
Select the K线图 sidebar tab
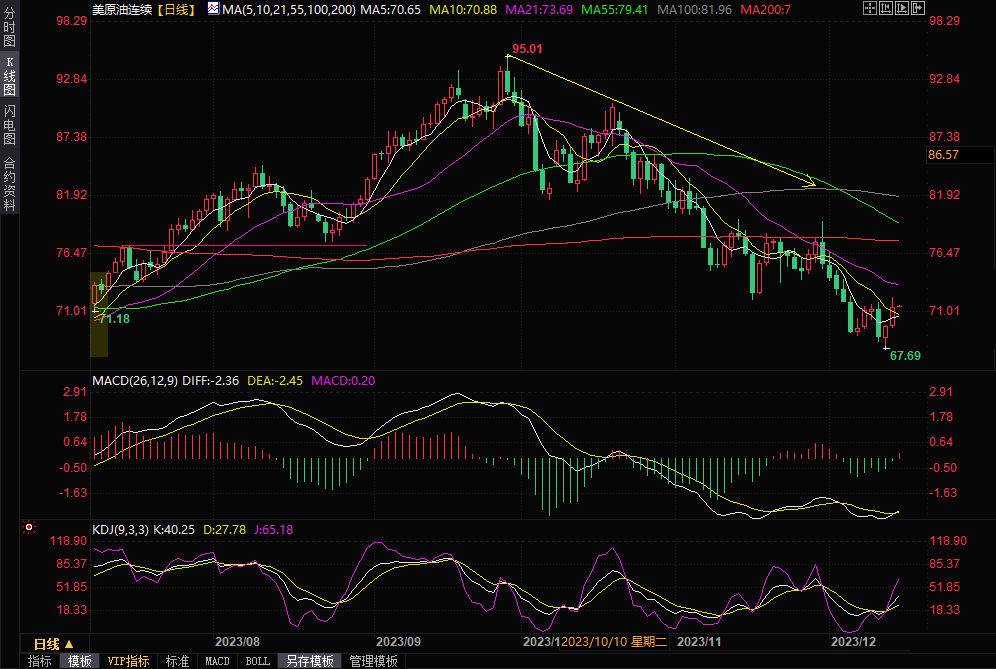point(9,76)
